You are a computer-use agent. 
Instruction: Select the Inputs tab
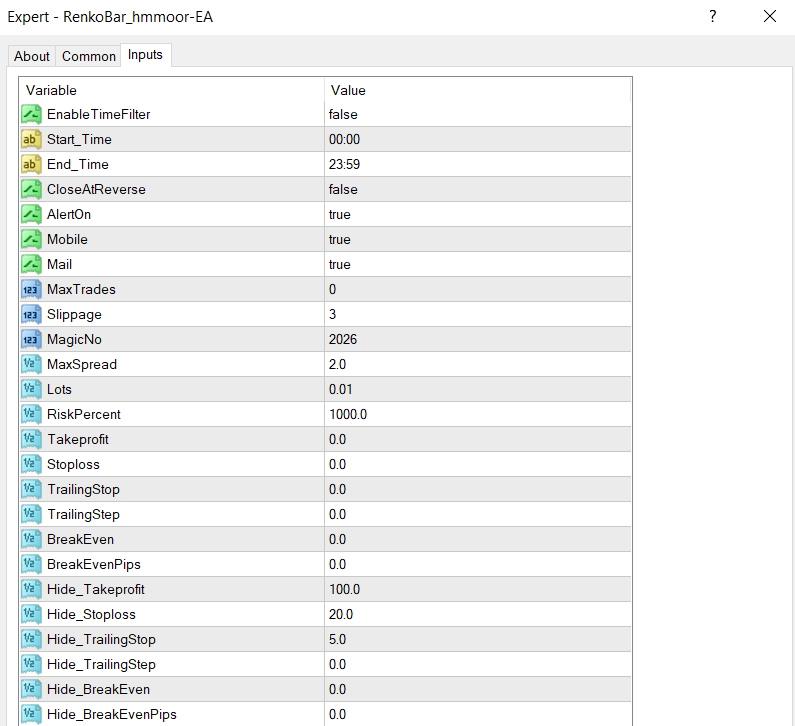click(x=146, y=55)
